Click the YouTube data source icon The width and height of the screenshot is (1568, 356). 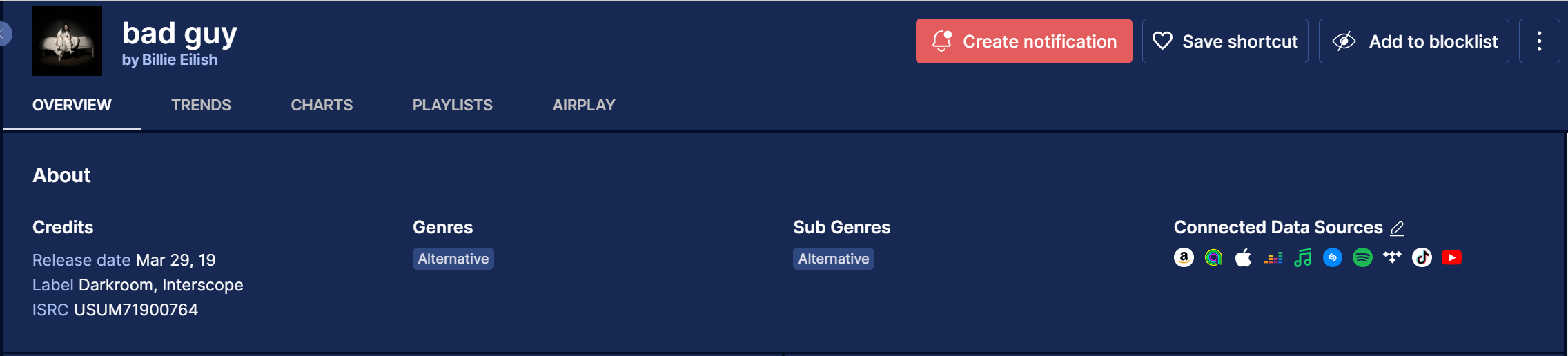pos(1451,257)
